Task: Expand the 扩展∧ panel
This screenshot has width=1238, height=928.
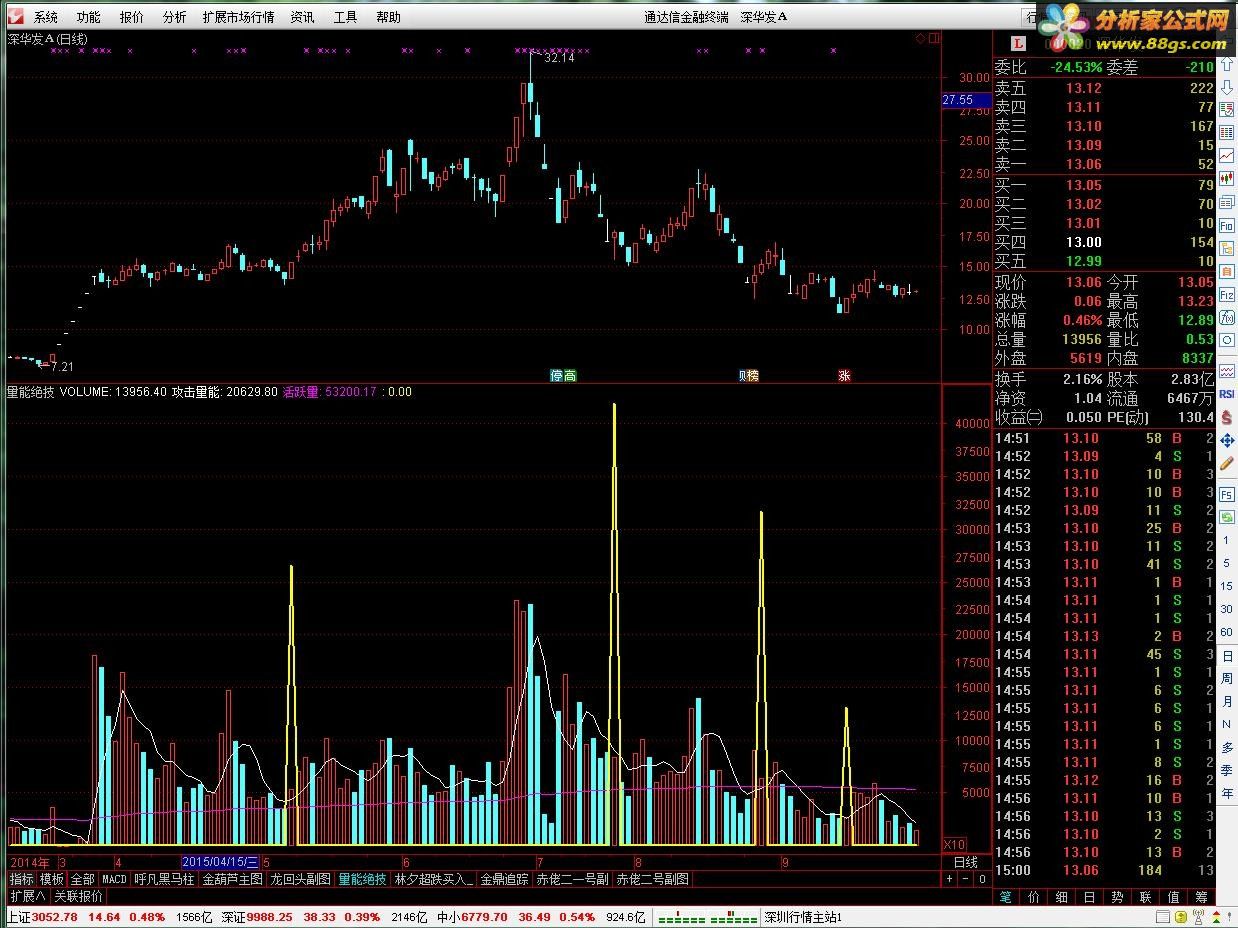Action: click(x=27, y=897)
